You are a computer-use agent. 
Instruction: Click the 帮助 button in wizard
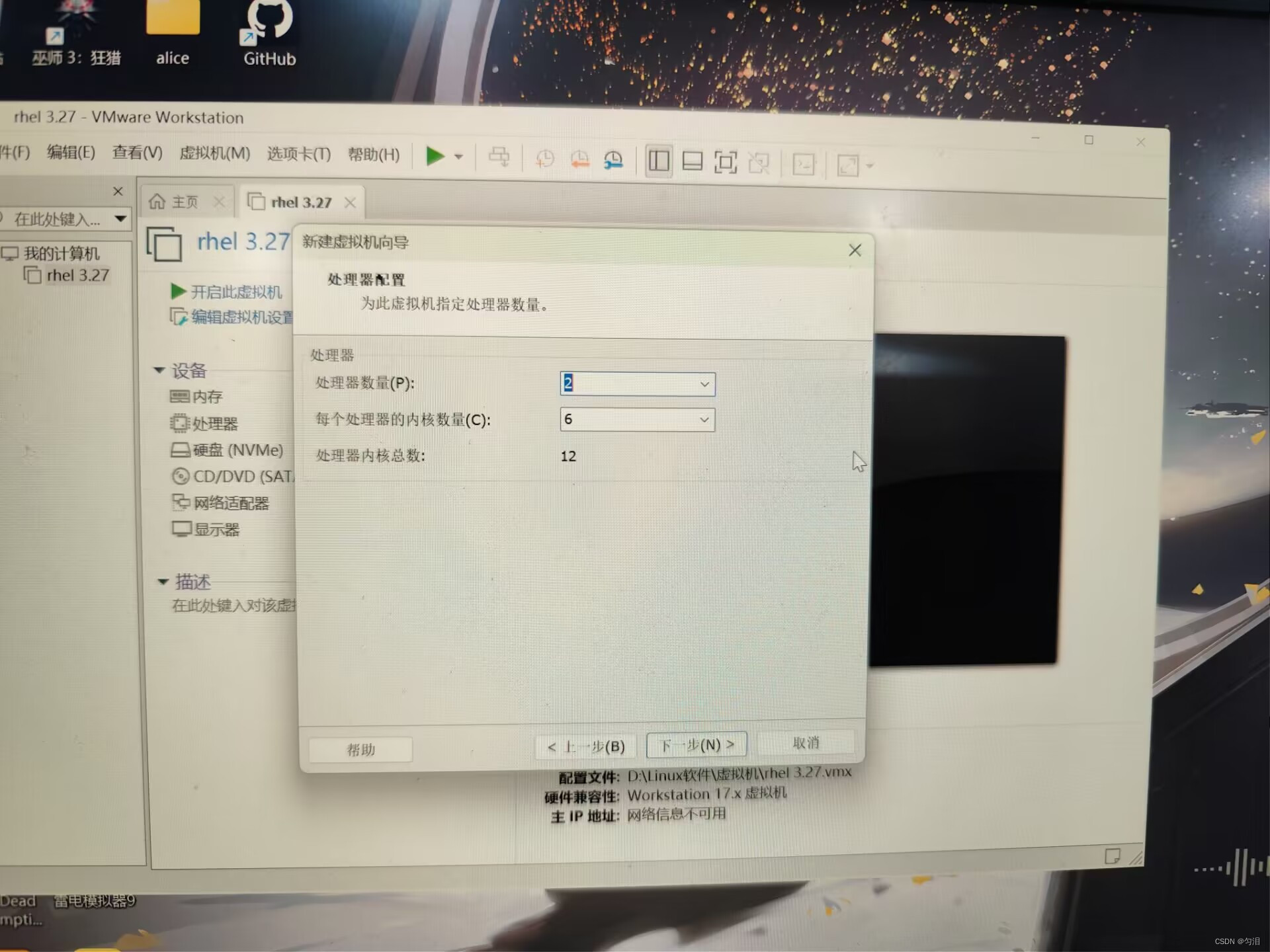[360, 750]
